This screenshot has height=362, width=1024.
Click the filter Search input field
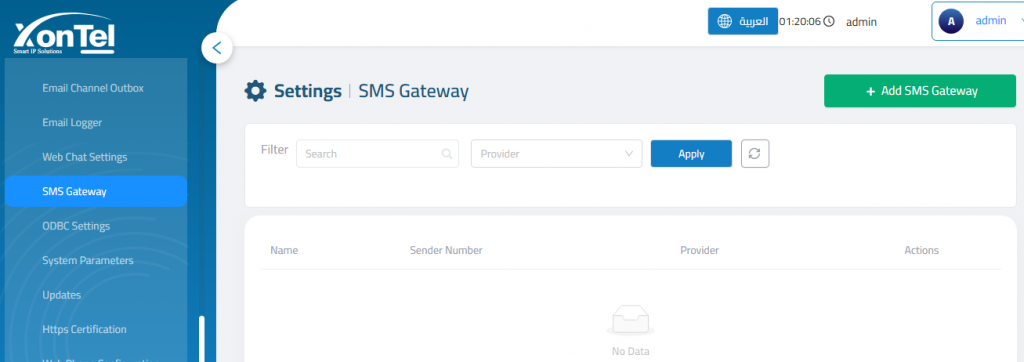point(377,154)
